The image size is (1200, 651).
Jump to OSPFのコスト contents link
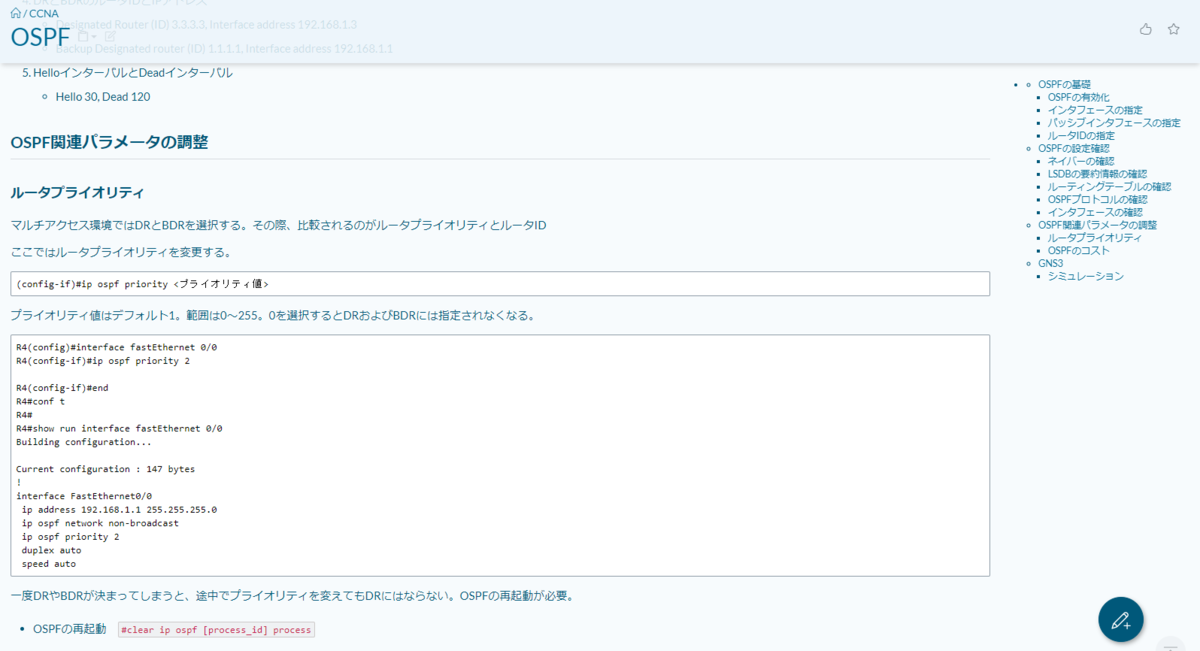pos(1079,251)
